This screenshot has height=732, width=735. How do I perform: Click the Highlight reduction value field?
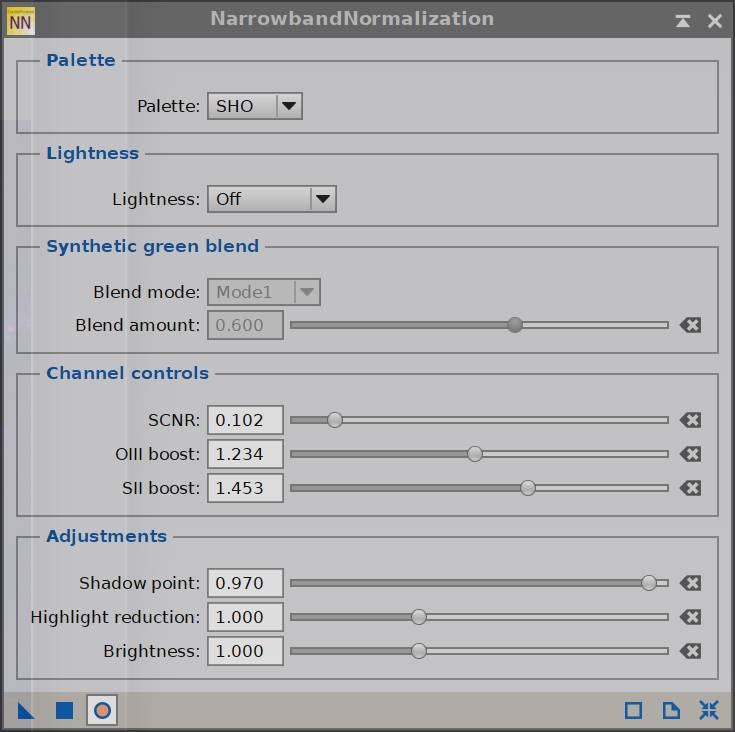coord(245,617)
